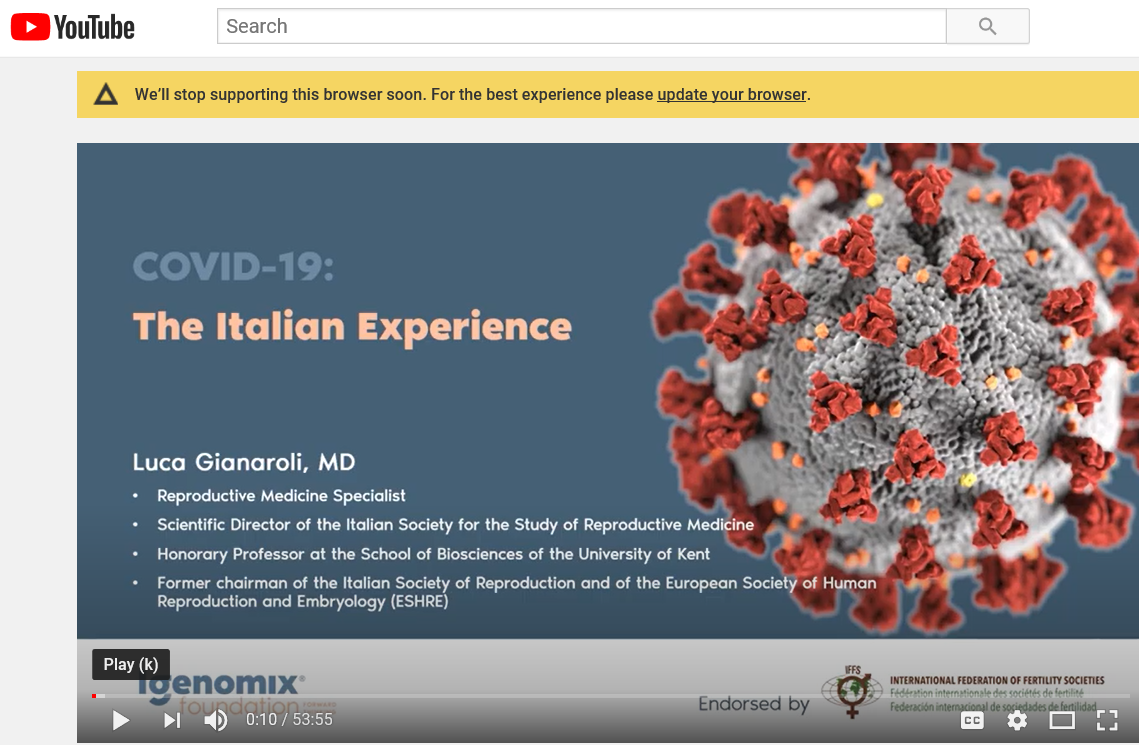The height and width of the screenshot is (745, 1139).
Task: Click the "Luca Gianaroli, MD" name text
Action: (x=244, y=462)
